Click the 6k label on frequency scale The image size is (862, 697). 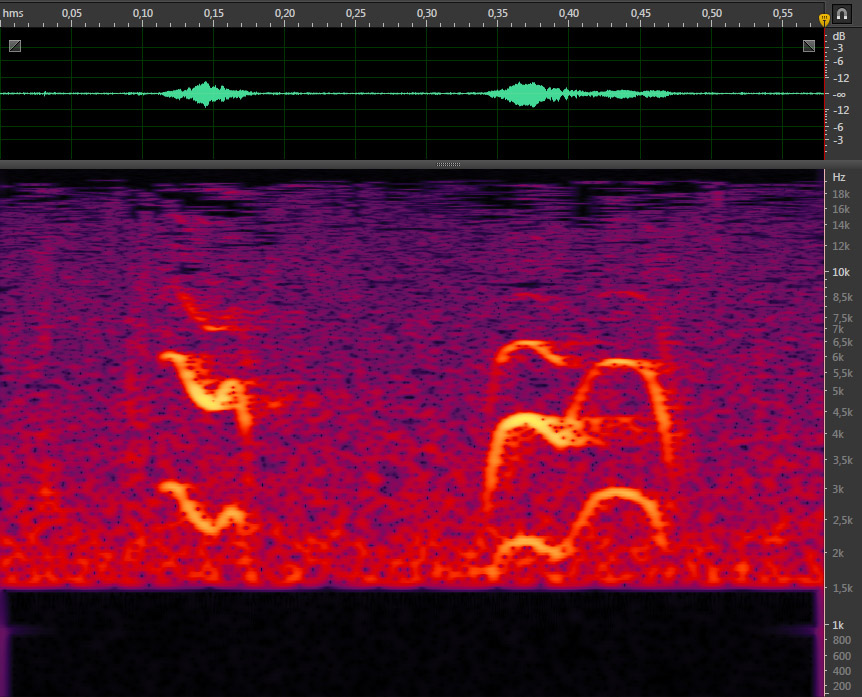(x=838, y=357)
